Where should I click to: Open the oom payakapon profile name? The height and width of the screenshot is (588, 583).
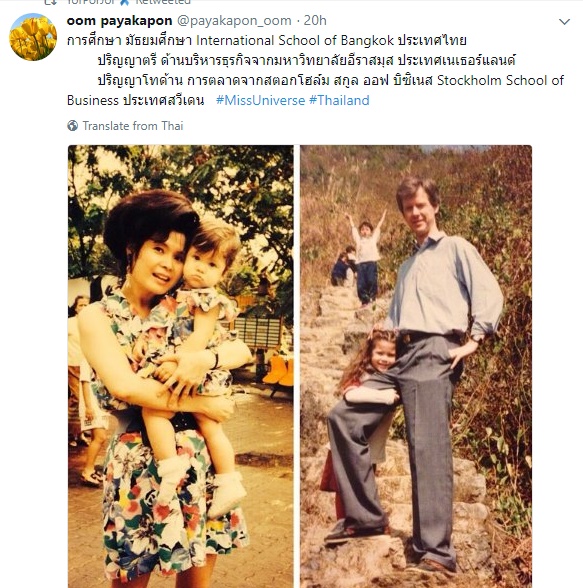(x=119, y=21)
